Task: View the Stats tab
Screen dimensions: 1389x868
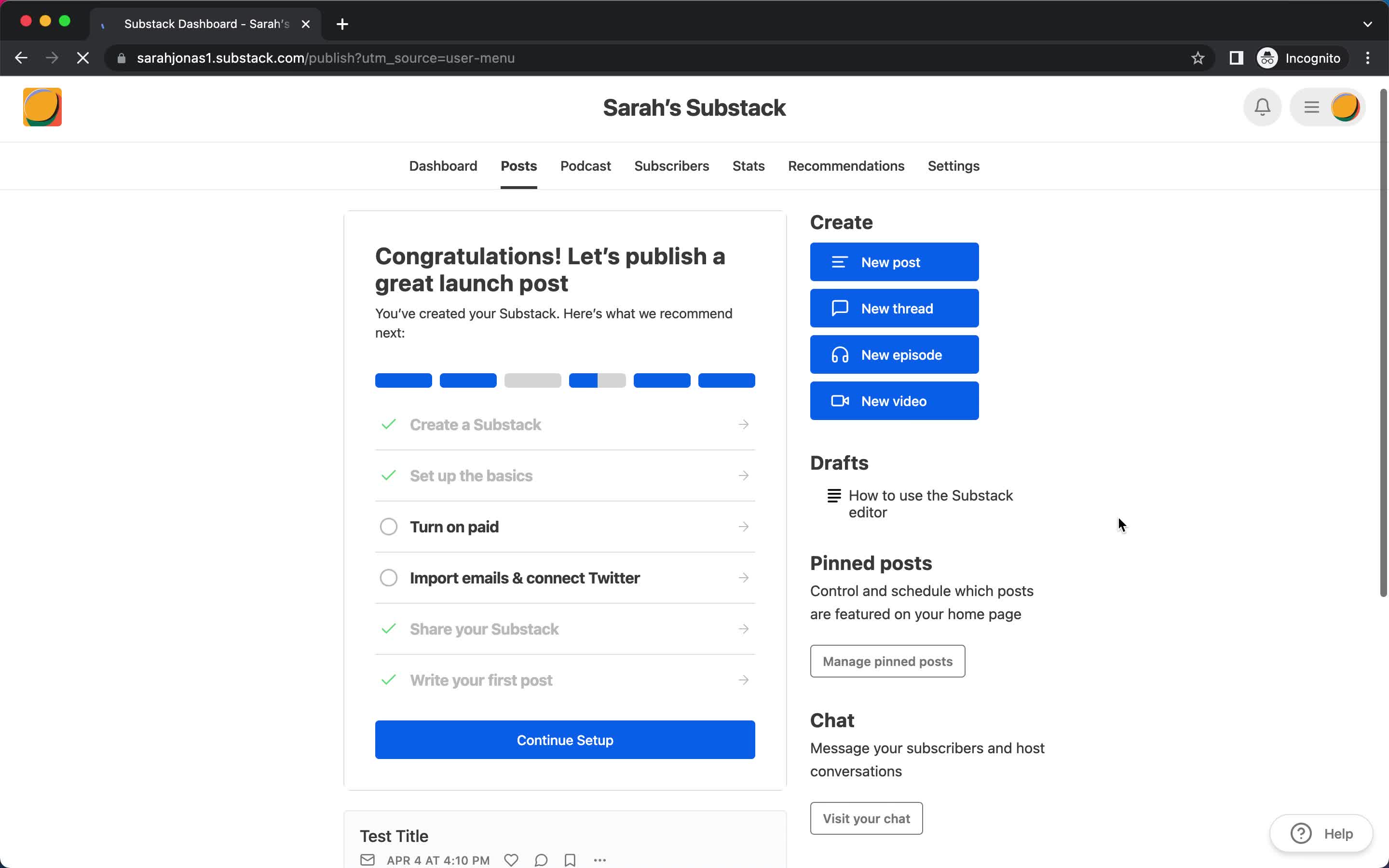Action: coord(749,166)
